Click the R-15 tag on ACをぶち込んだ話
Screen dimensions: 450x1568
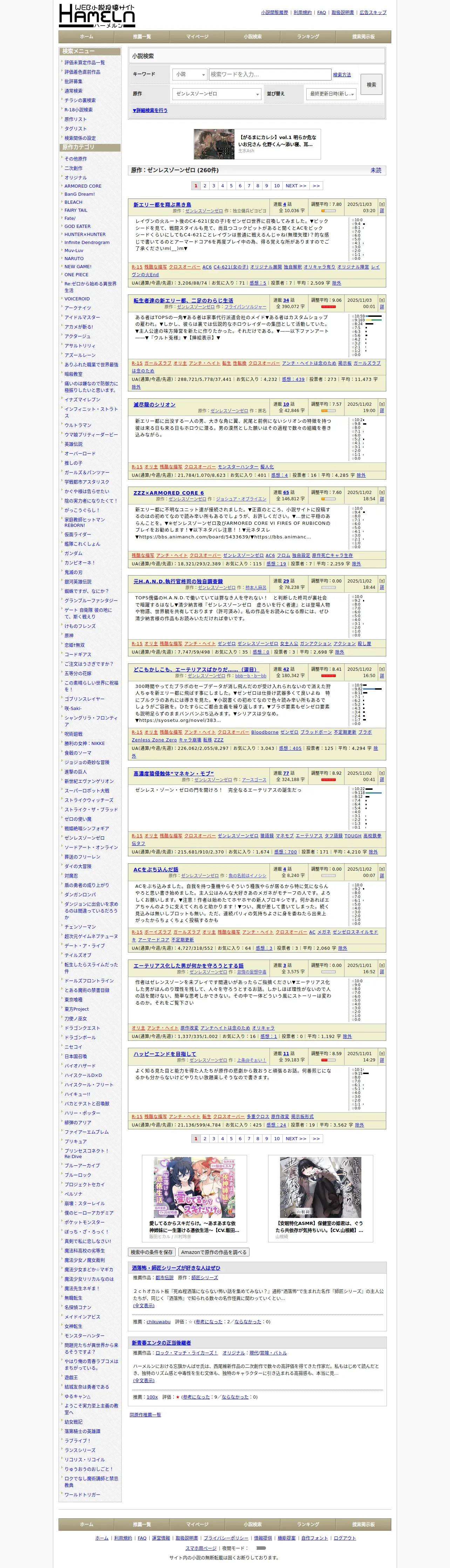[137, 932]
